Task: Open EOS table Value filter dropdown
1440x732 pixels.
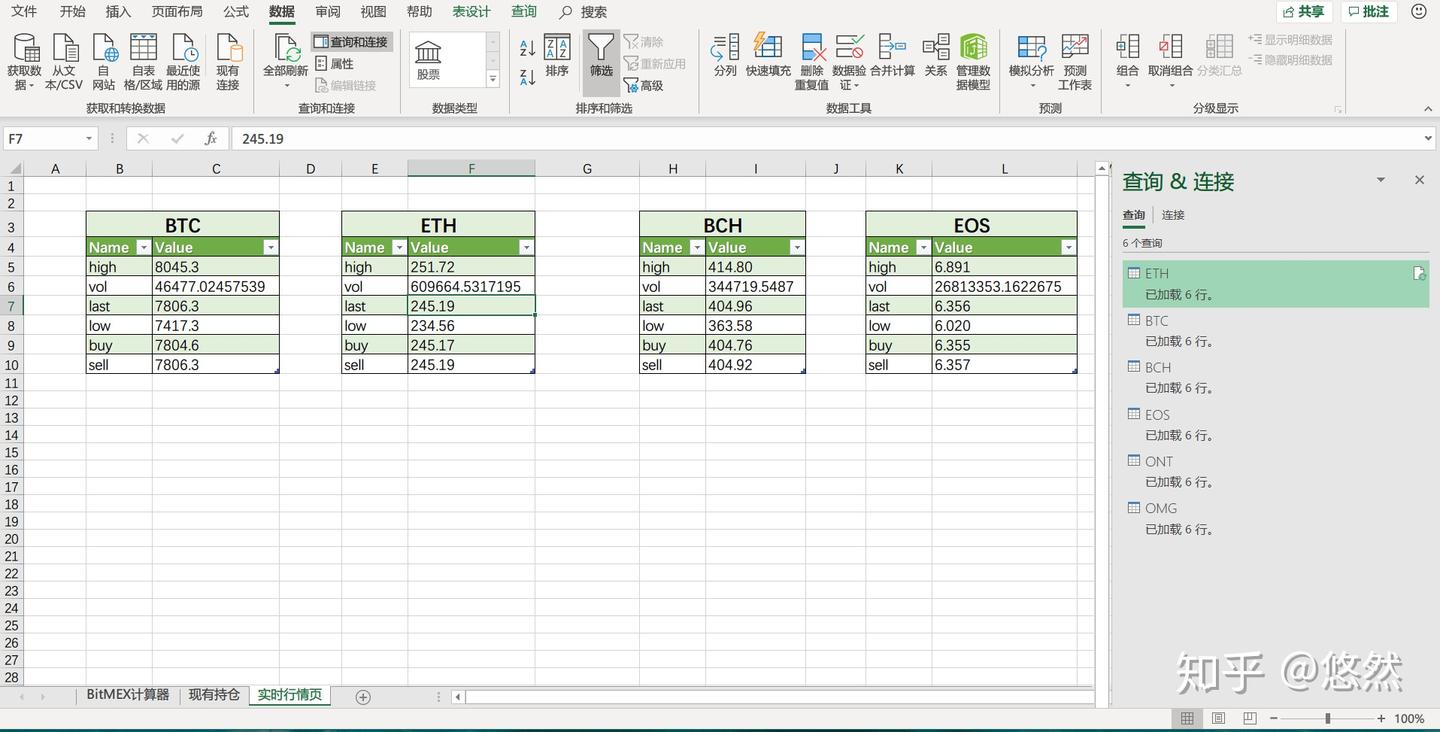Action: click(1068, 248)
